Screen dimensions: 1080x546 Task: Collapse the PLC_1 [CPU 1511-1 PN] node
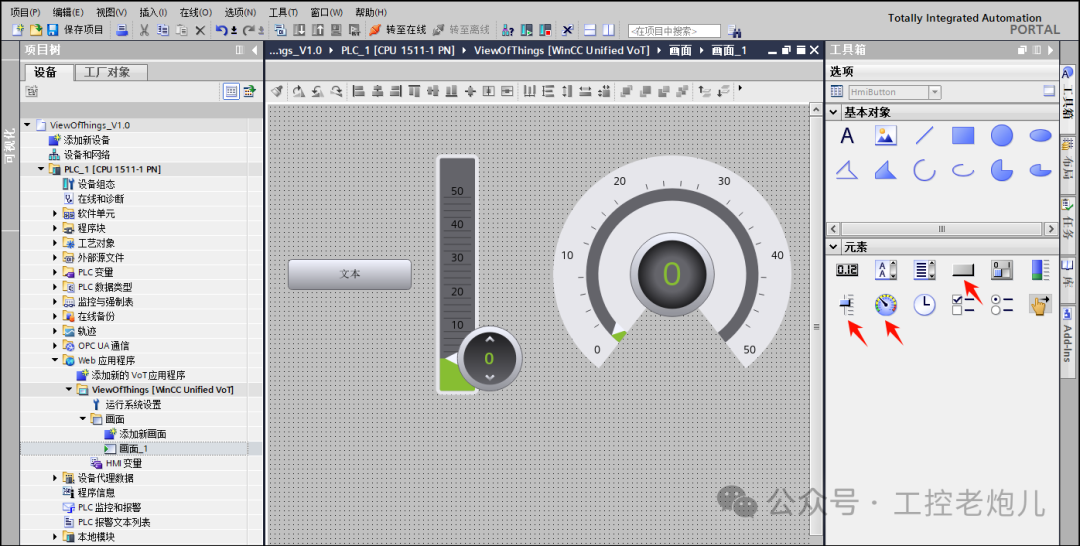pyautogui.click(x=41, y=169)
